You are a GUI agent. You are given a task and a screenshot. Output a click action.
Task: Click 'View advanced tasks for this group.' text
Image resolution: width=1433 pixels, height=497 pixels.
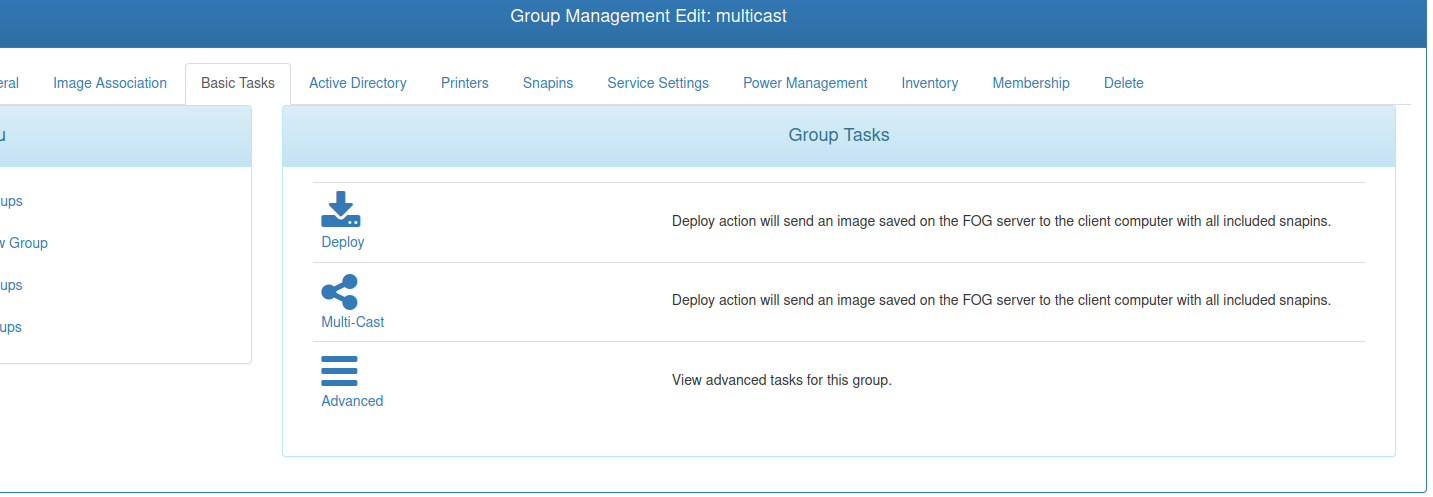pyautogui.click(x=781, y=380)
